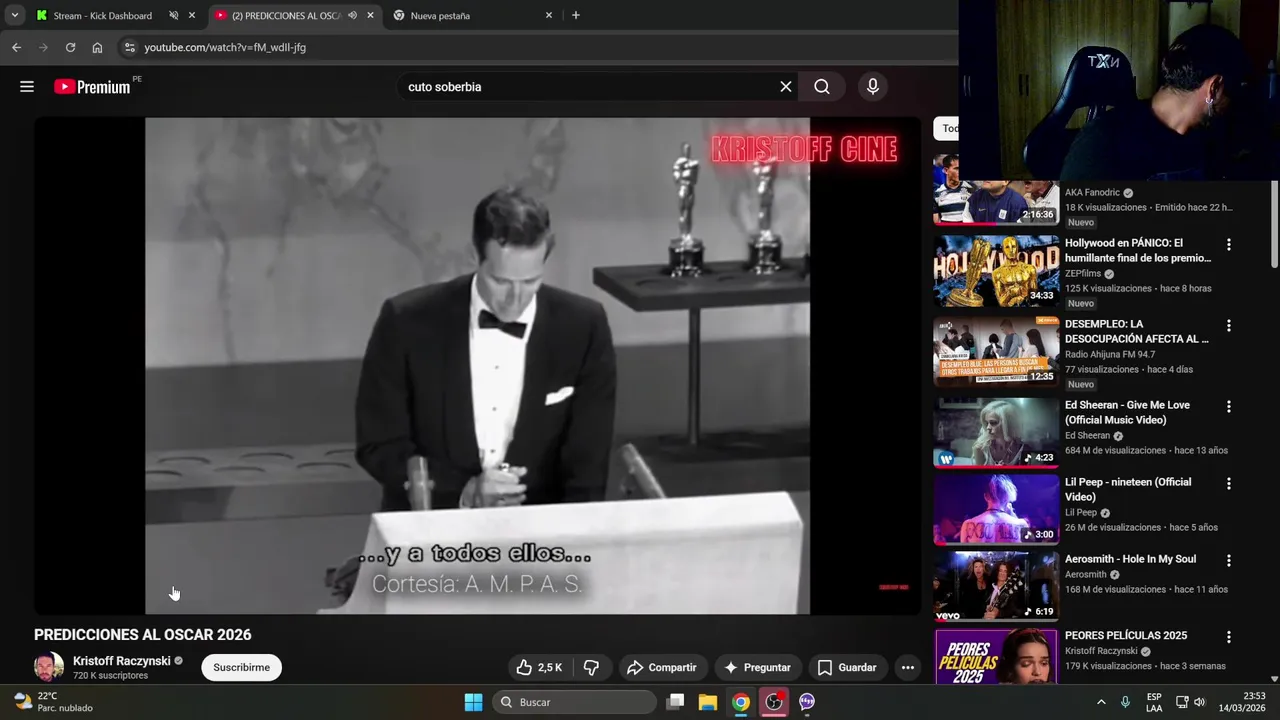The height and width of the screenshot is (720, 1280).
Task: View site information icon in address bar
Action: click(129, 47)
